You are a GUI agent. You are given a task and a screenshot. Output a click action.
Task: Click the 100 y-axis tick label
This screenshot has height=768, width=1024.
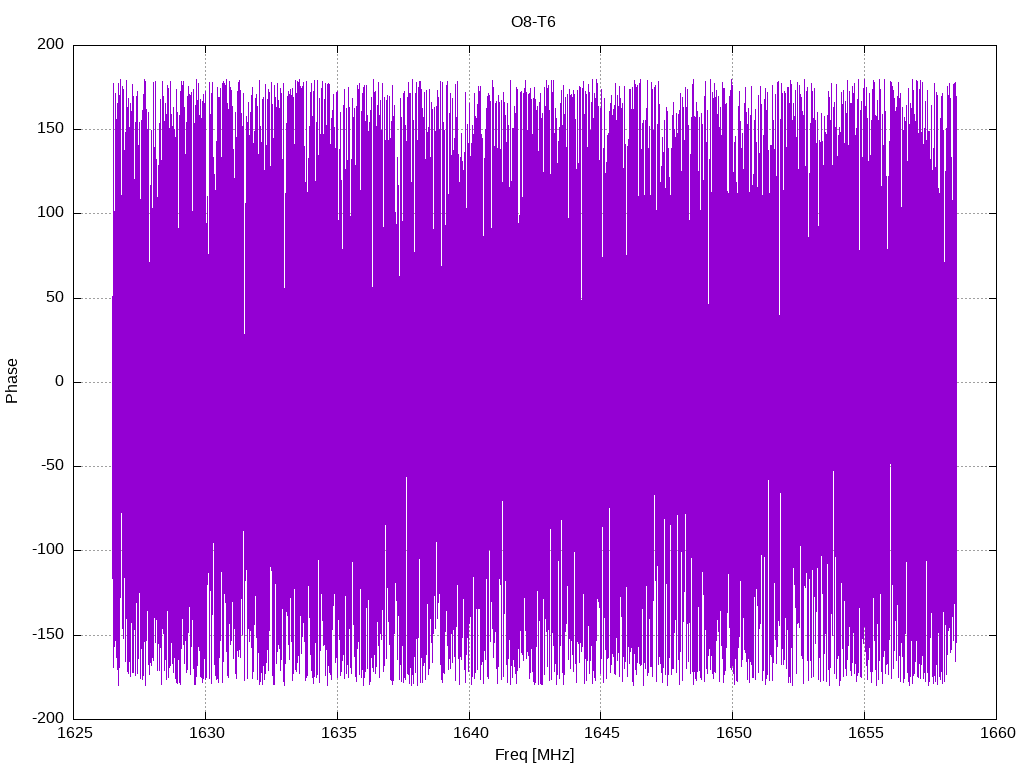(x=51, y=213)
